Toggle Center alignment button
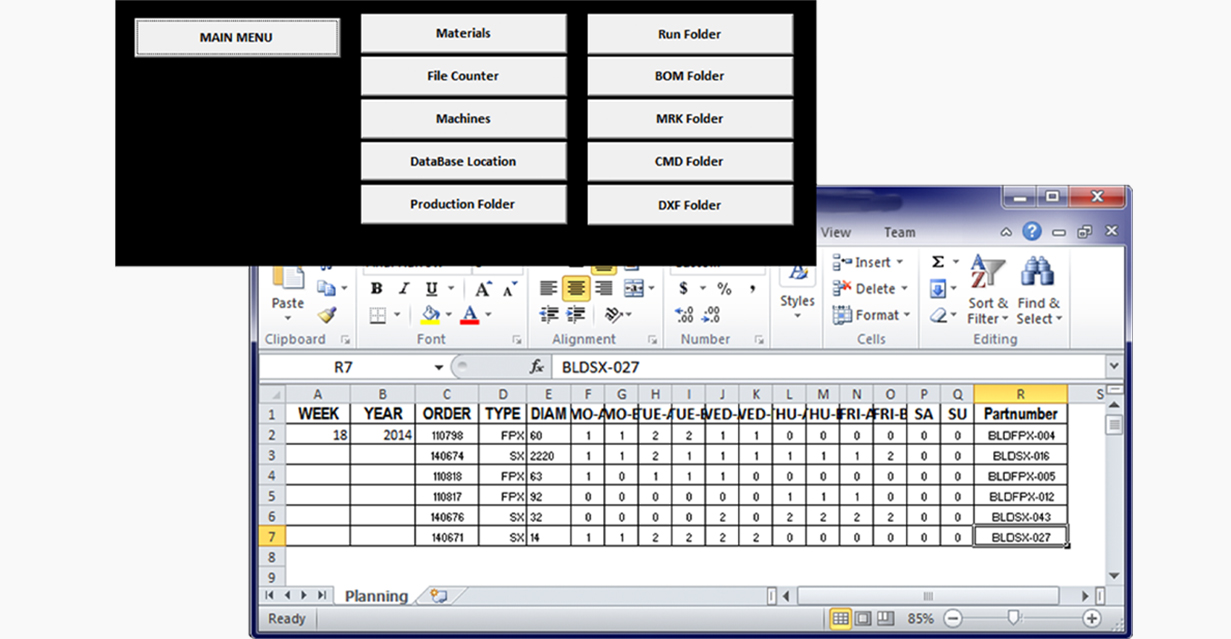1231x639 pixels. (575, 289)
